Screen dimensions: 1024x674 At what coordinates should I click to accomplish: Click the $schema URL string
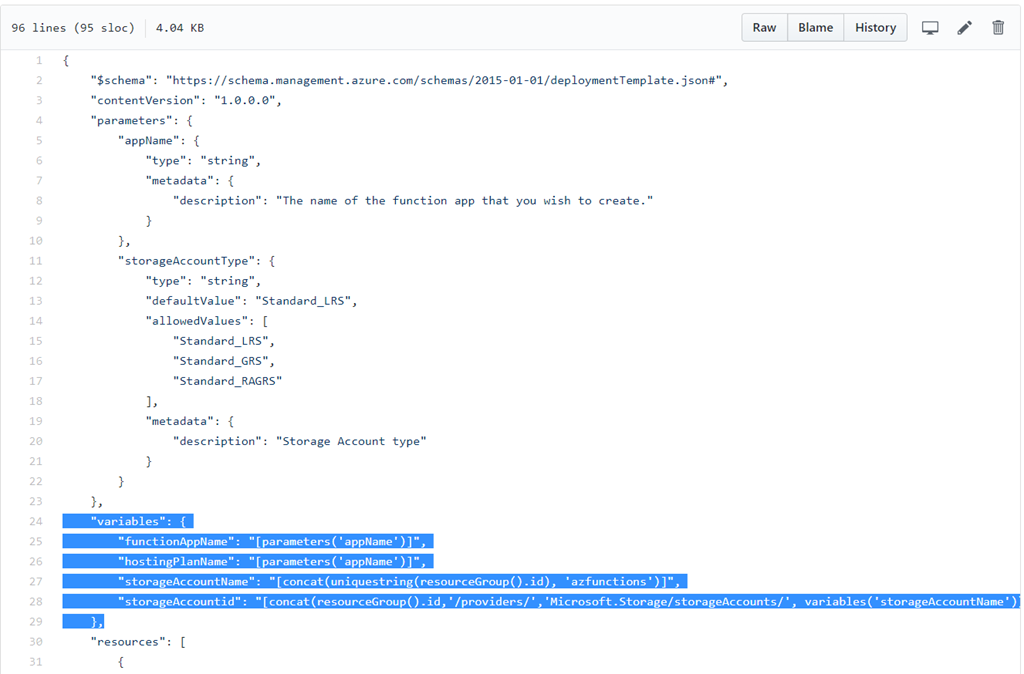click(446, 80)
